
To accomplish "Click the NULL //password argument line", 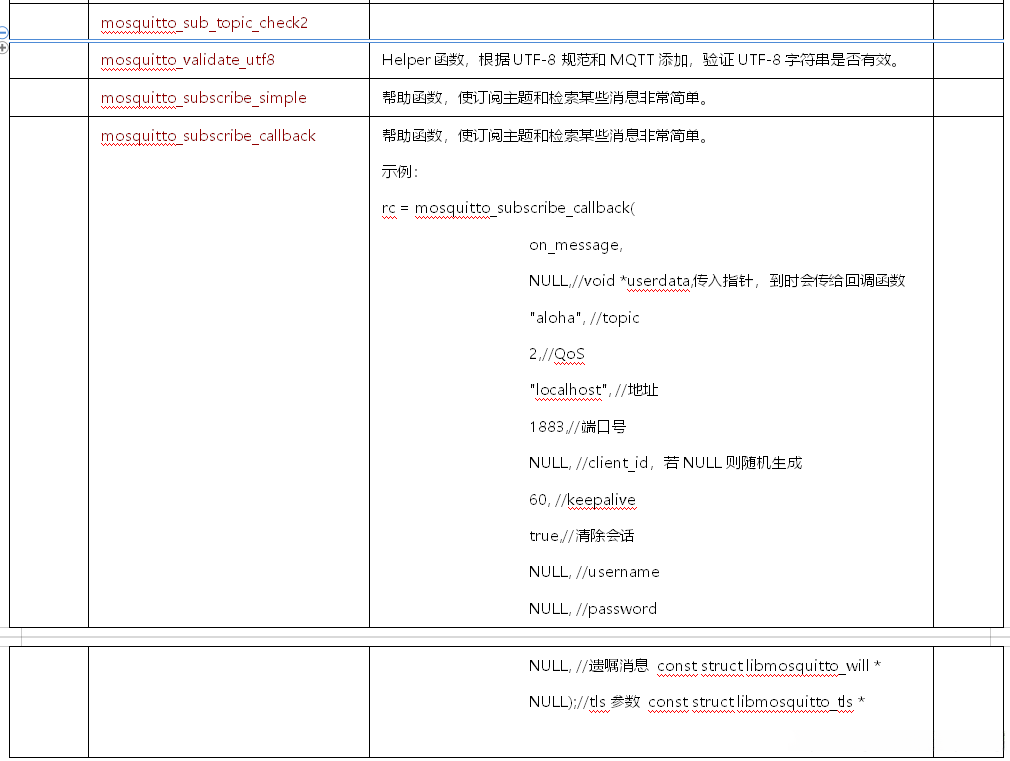I will [x=592, y=608].
